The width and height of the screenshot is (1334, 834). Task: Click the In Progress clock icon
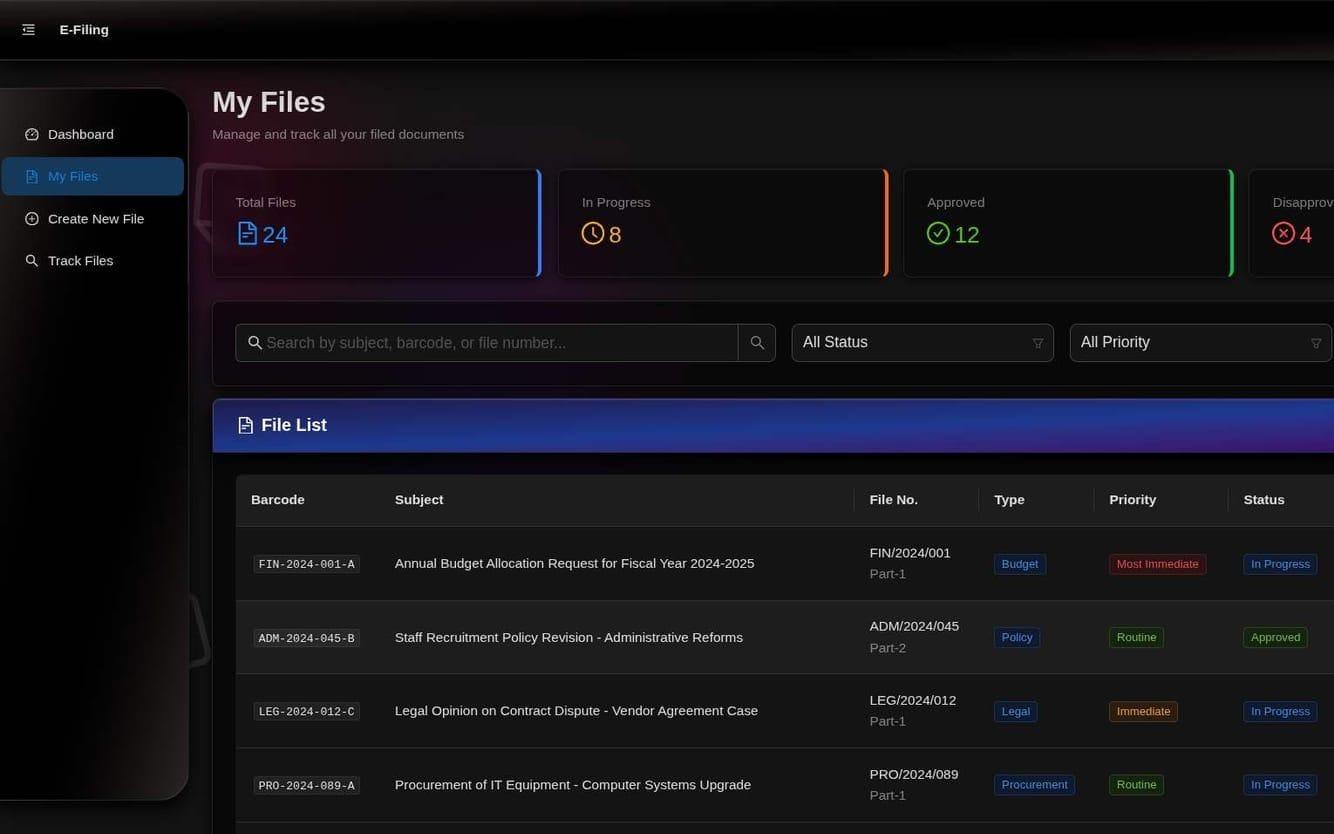click(x=593, y=234)
